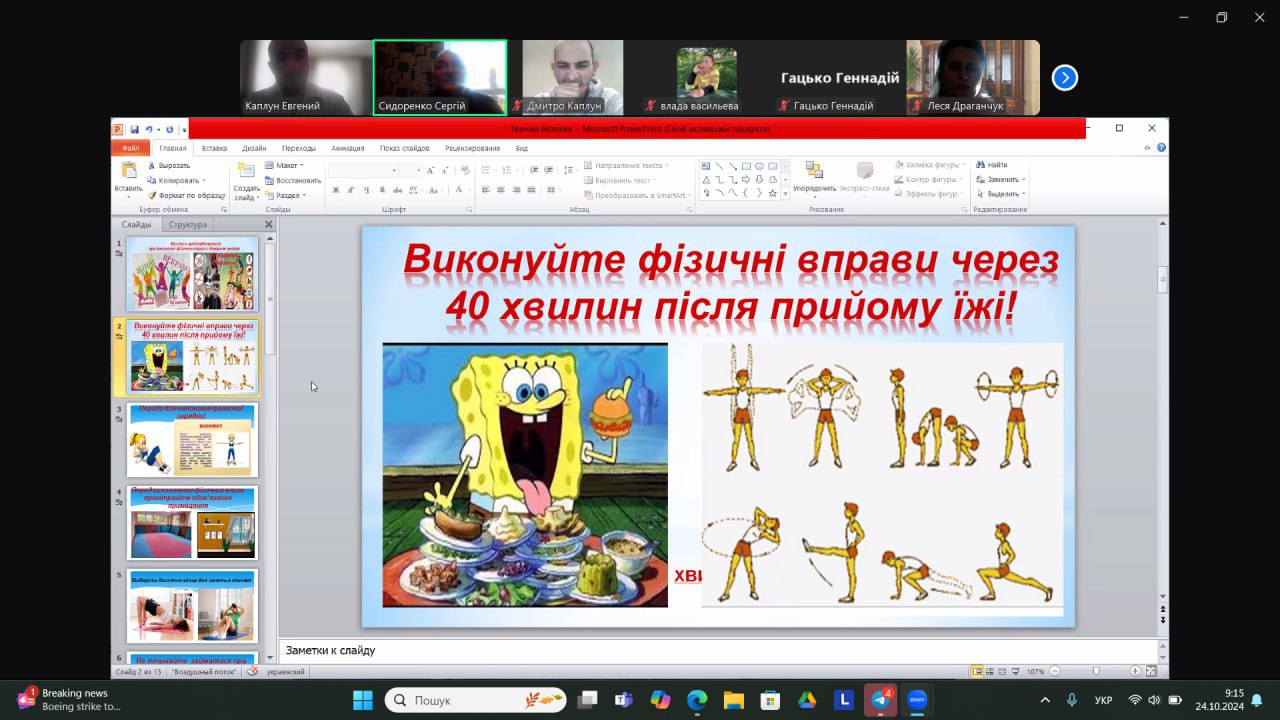Click Вырезать (Cut) scissors command

[168, 166]
